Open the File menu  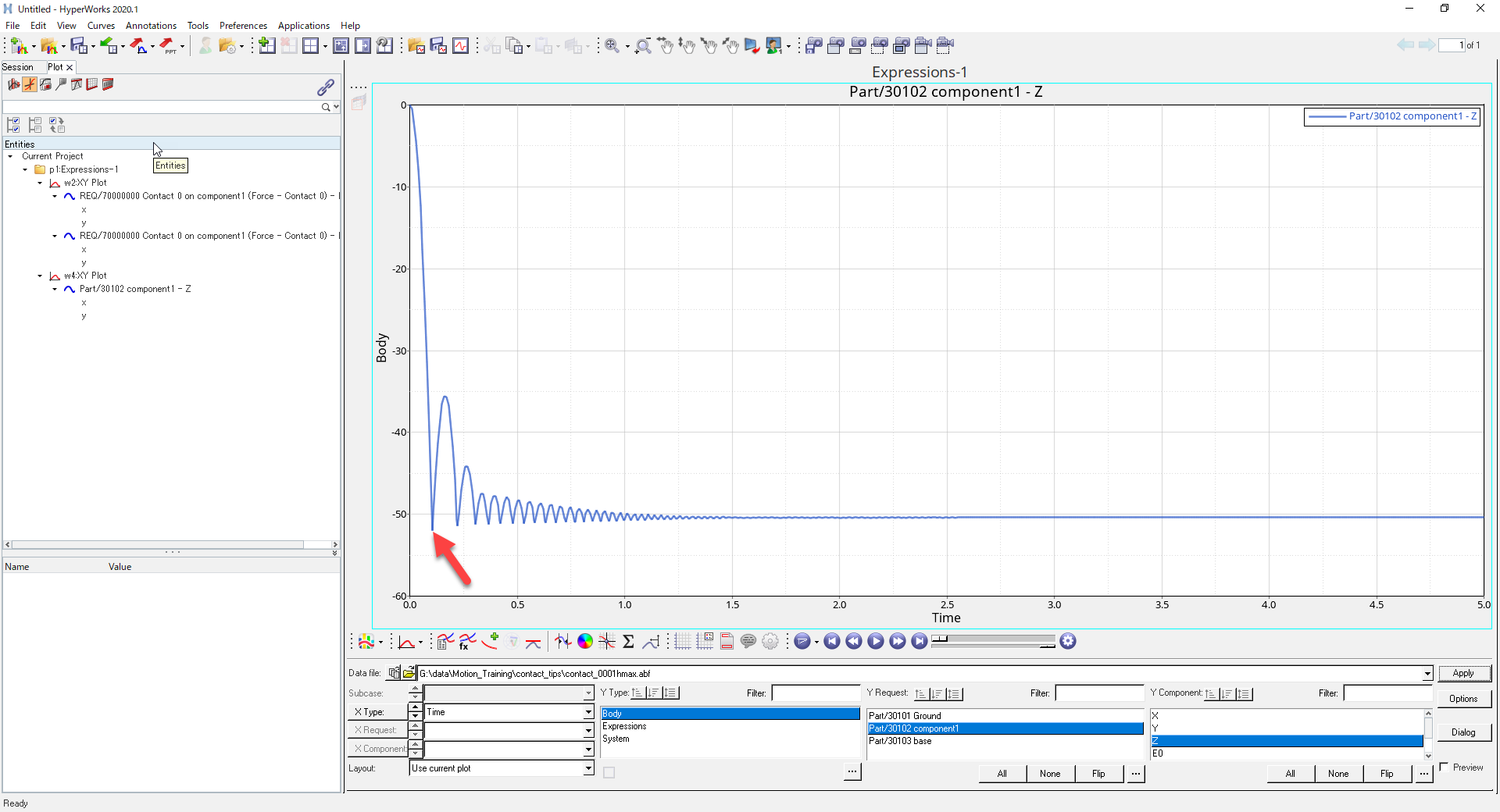[x=12, y=26]
